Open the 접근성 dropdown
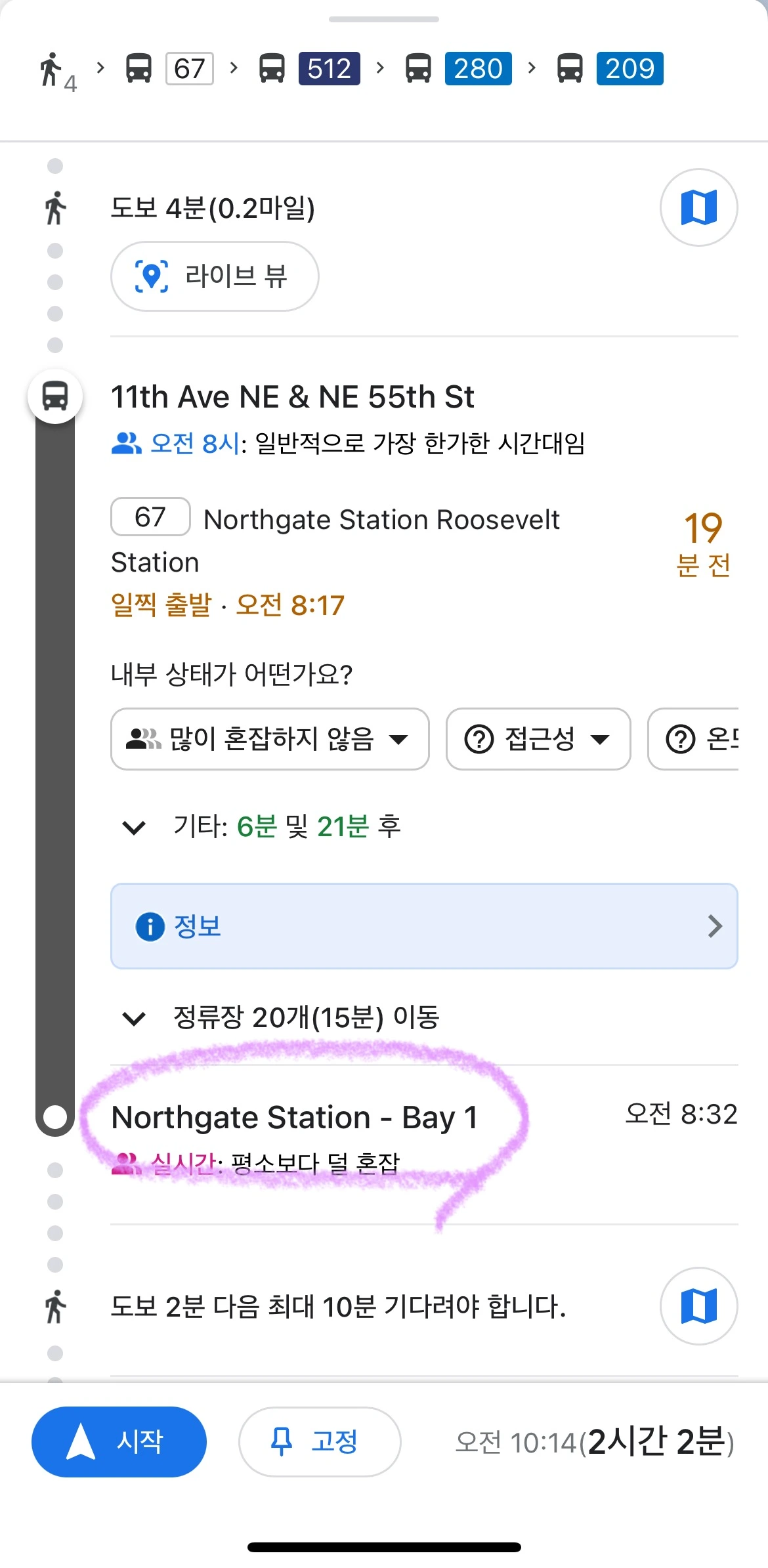Viewport: 768px width, 1568px height. (538, 739)
